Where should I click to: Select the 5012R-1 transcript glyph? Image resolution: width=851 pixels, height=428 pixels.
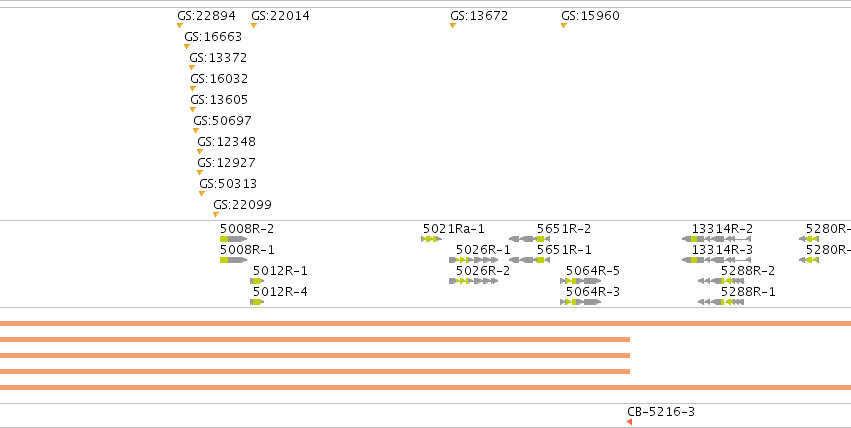(x=257, y=281)
